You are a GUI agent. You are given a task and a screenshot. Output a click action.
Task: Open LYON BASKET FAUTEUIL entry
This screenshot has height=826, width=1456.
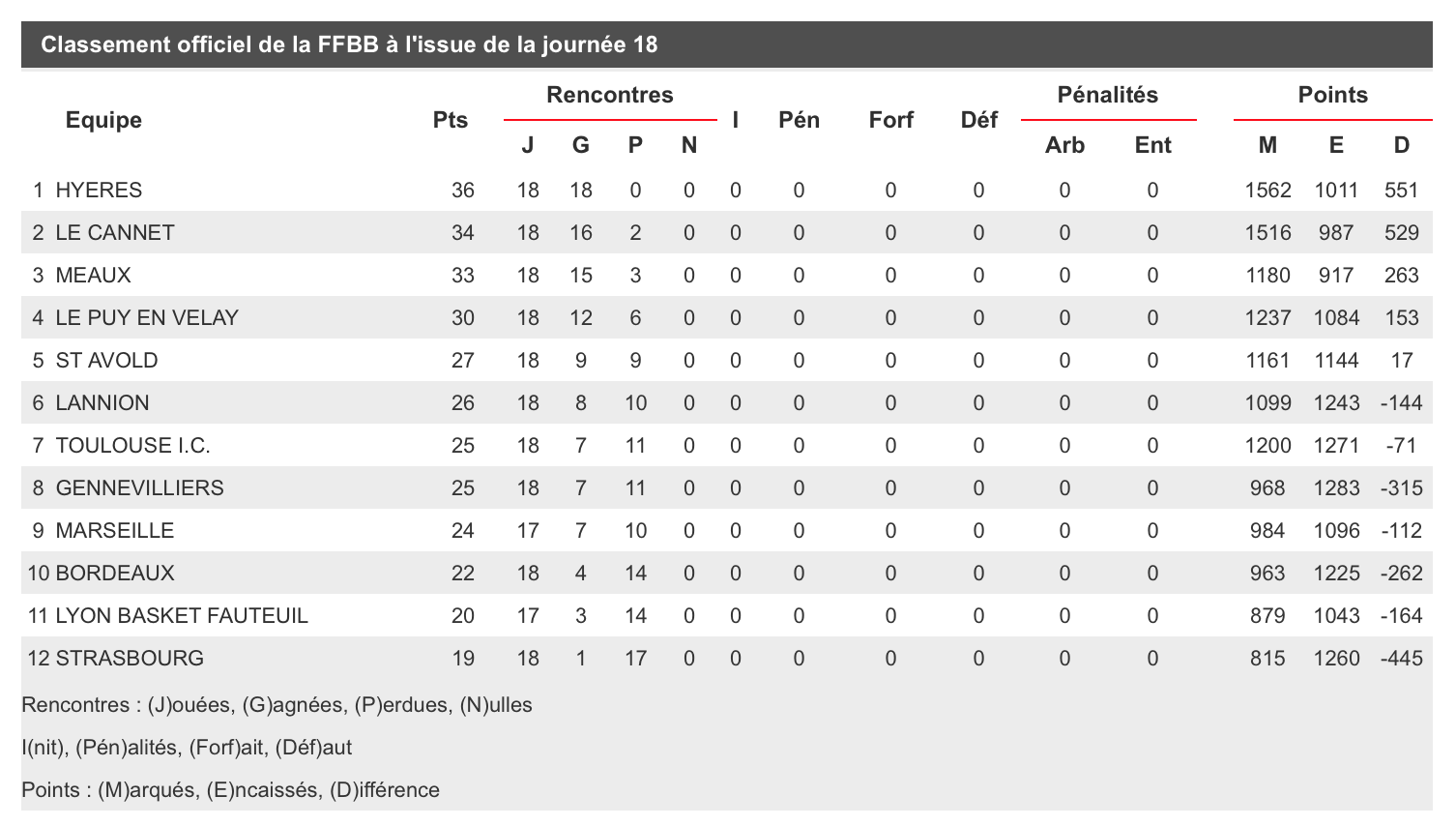point(182,616)
